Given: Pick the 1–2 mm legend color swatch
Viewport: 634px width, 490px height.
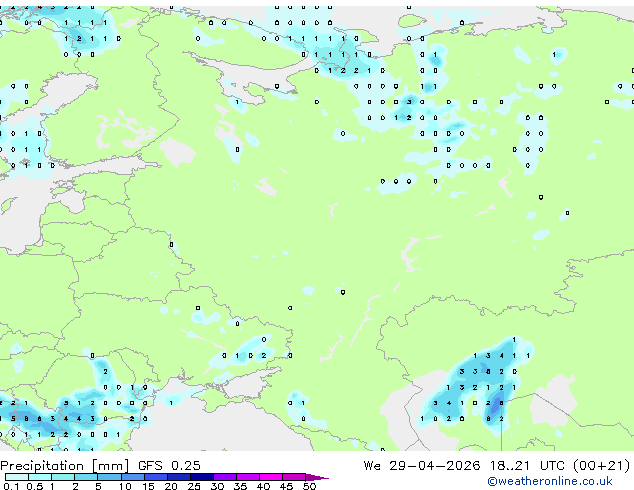Looking at the screenshot, I should (63, 477).
